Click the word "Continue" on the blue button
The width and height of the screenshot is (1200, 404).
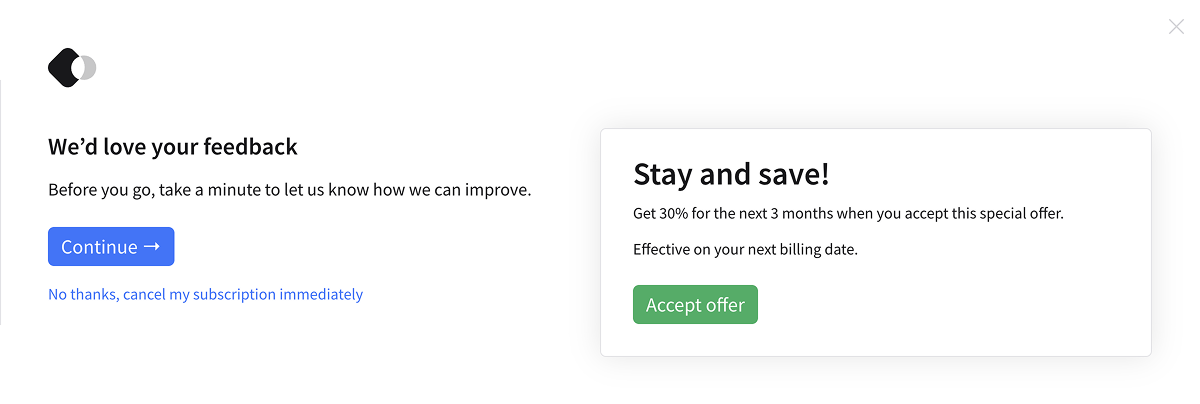pyautogui.click(x=99, y=247)
